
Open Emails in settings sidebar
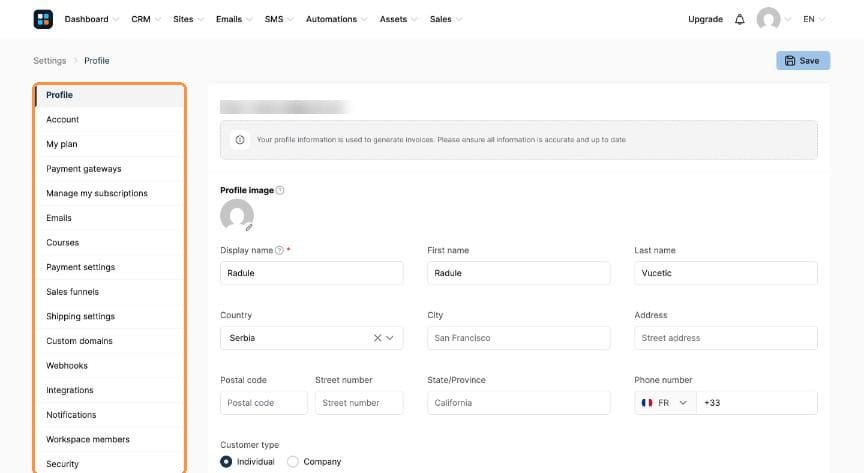click(x=109, y=218)
